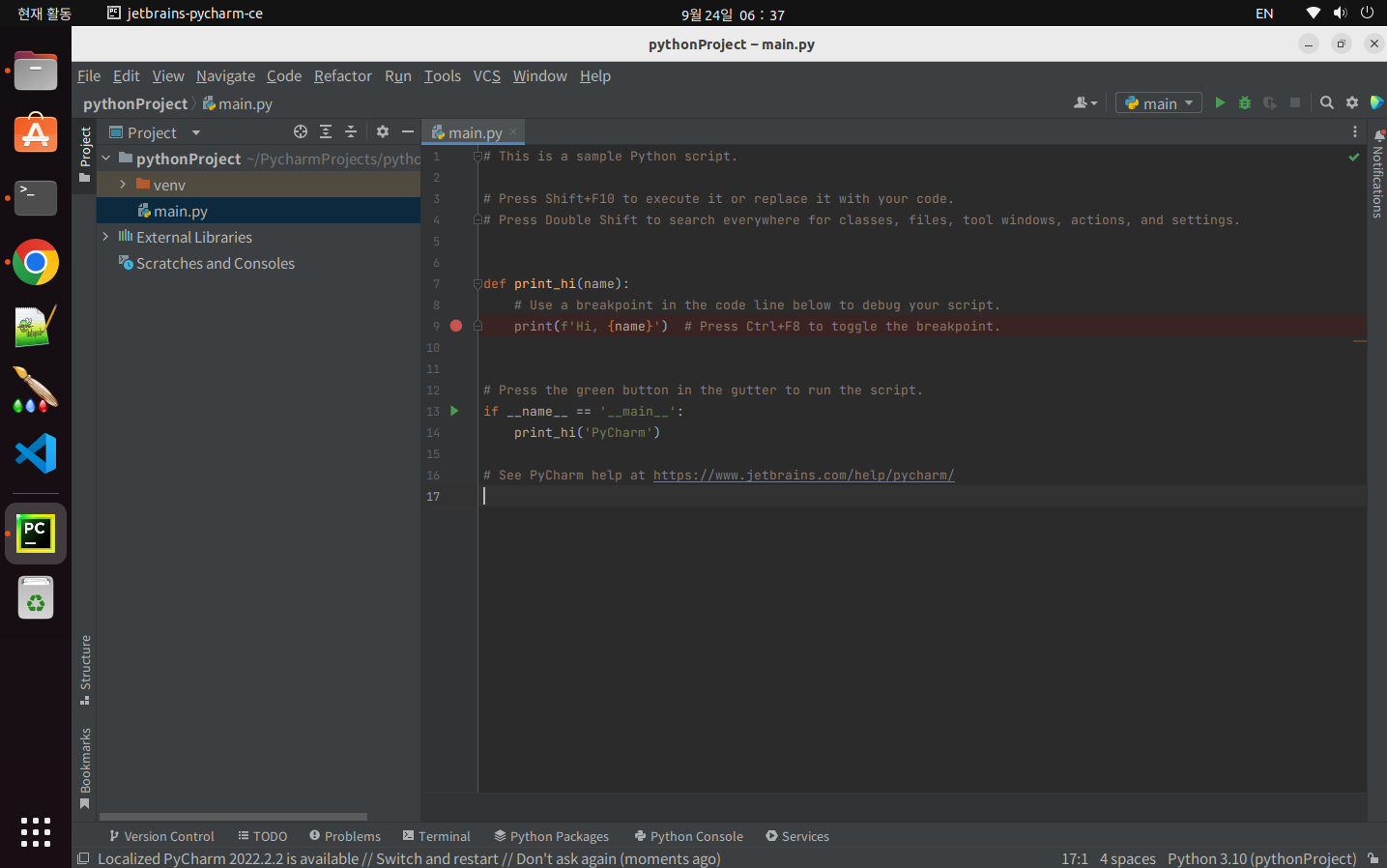Screen dimensions: 1387x868
Task: Open the Code With Me user icon
Action: [1085, 102]
